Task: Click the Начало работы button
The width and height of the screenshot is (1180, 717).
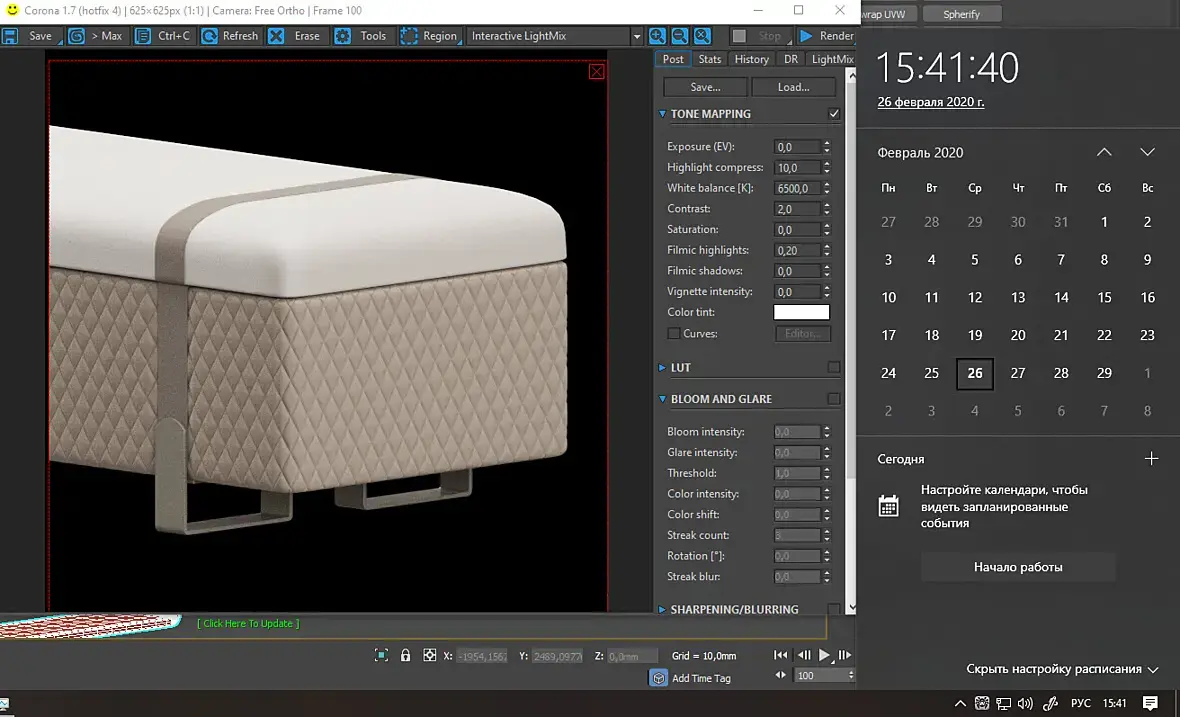Action: click(x=1018, y=567)
